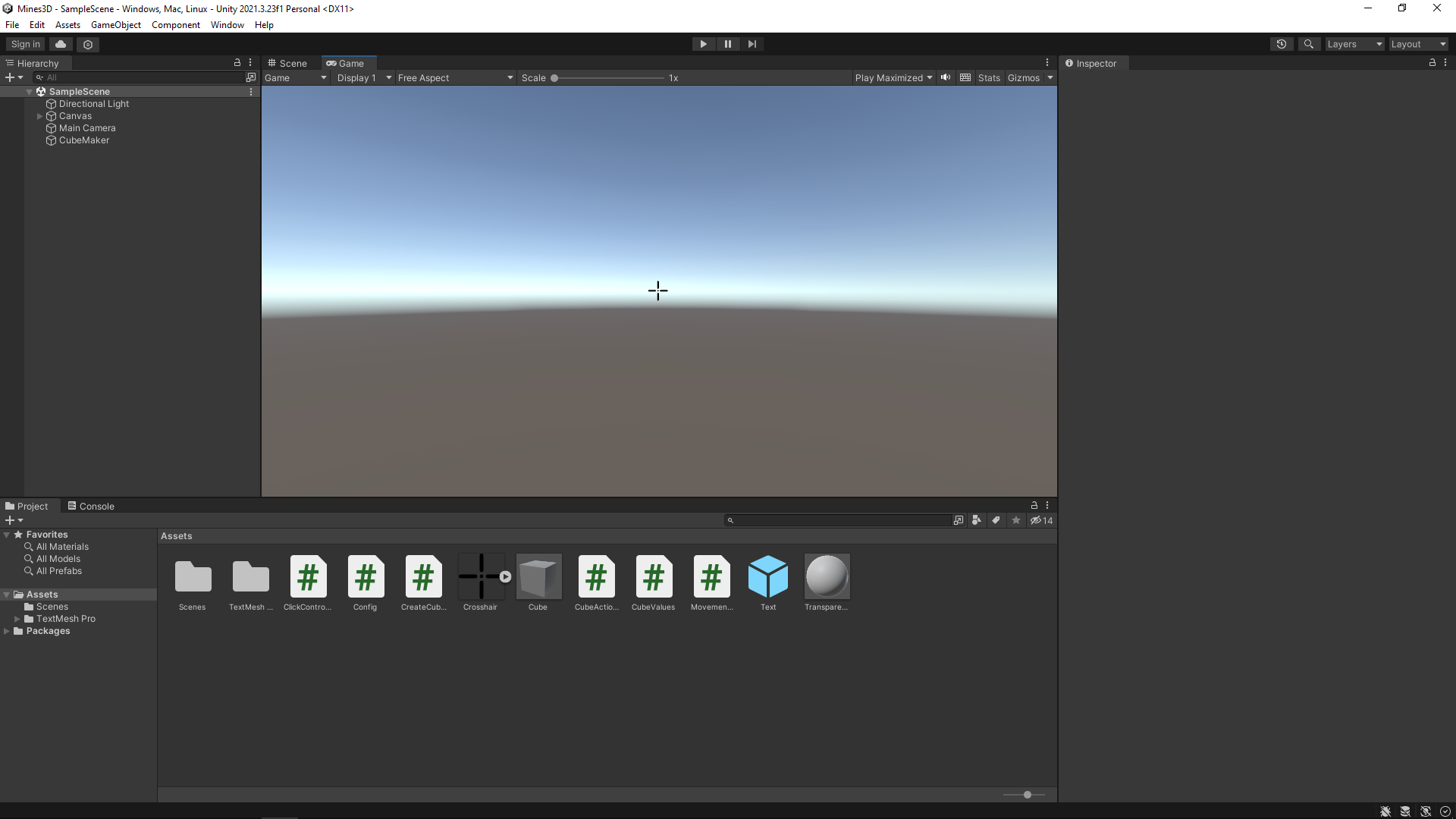Open Unity cloud services icon
Screen dimensions: 1456x819
tap(61, 44)
